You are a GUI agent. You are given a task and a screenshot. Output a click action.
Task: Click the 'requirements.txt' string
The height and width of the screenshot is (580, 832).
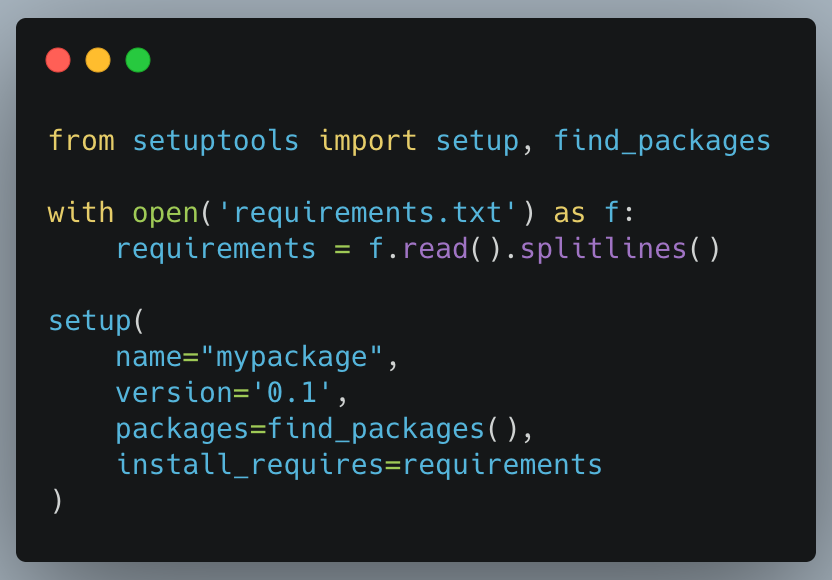point(367,213)
